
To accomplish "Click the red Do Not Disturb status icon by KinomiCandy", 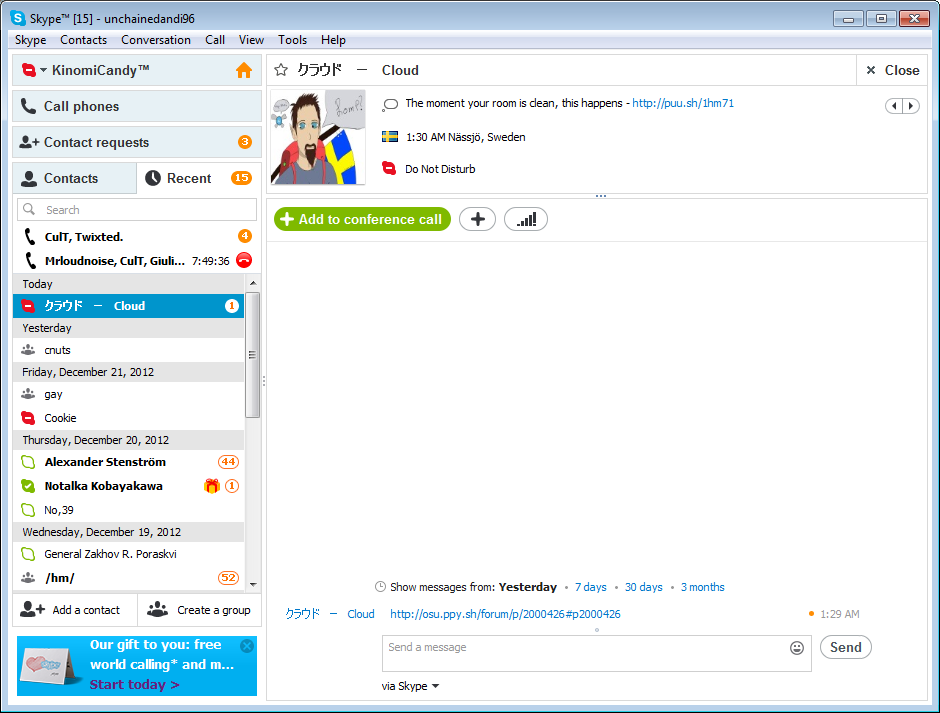I will [x=28, y=70].
